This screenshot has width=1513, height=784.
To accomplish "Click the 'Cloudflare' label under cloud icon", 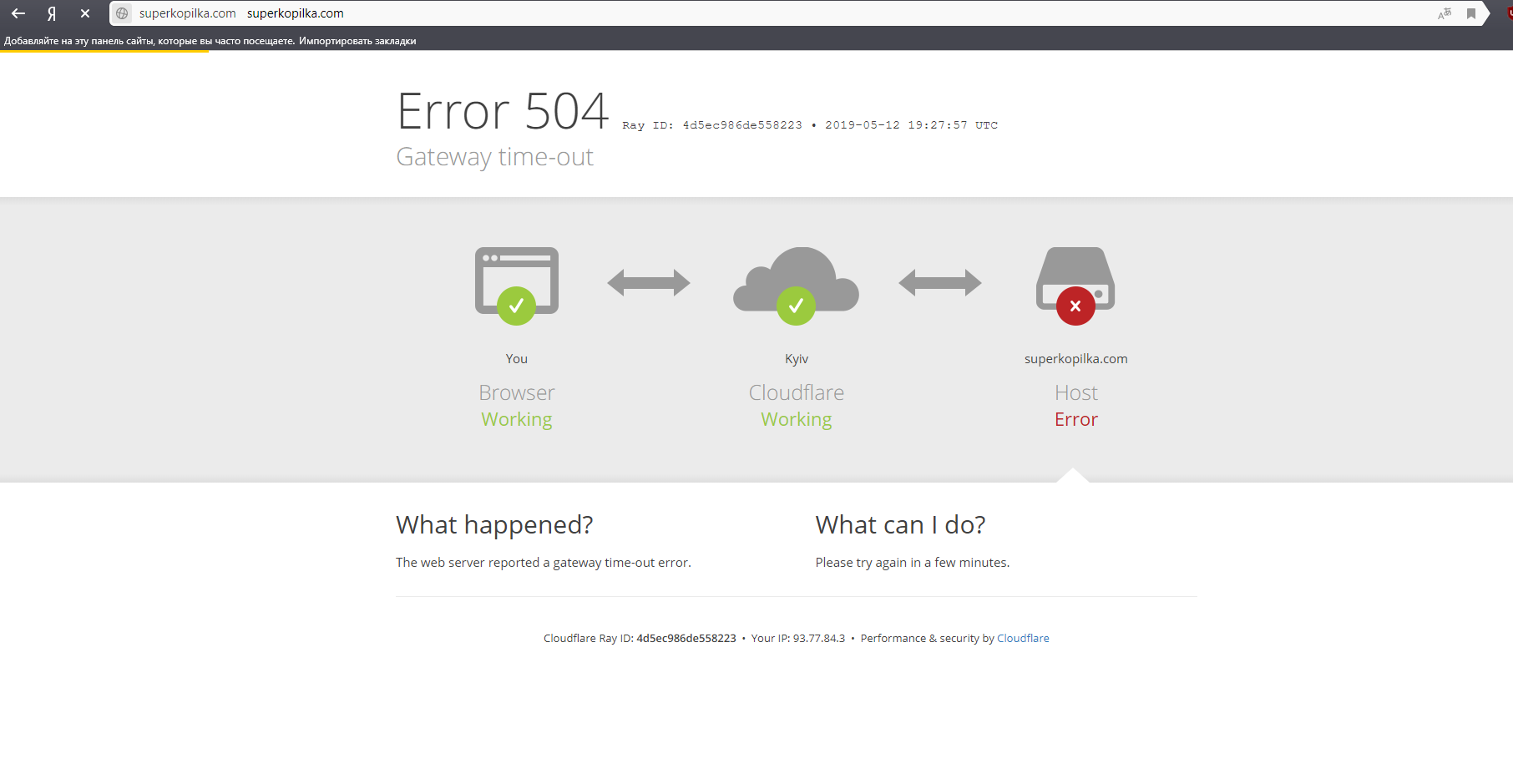I will point(797,392).
